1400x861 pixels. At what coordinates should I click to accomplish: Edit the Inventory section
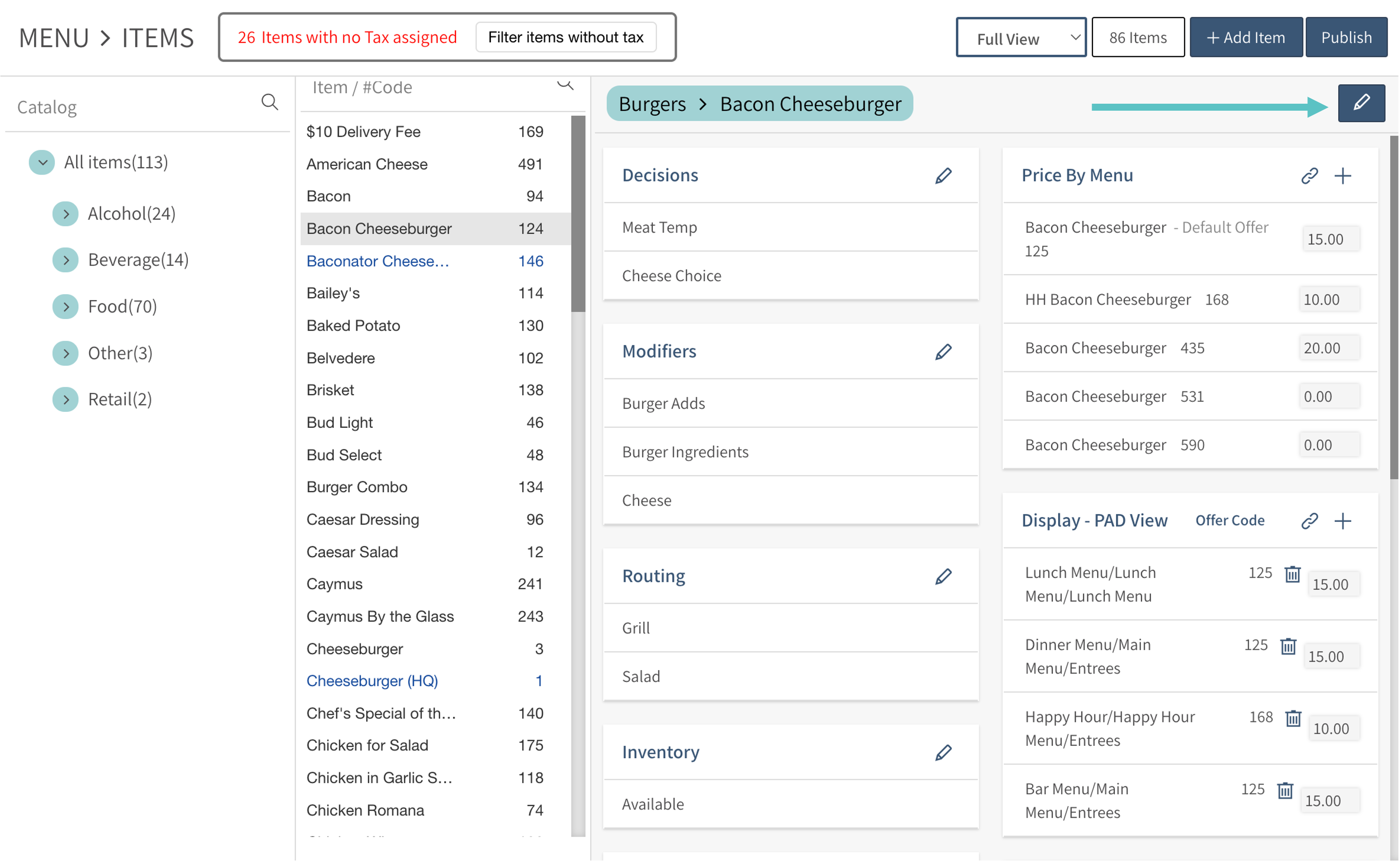[x=943, y=752]
